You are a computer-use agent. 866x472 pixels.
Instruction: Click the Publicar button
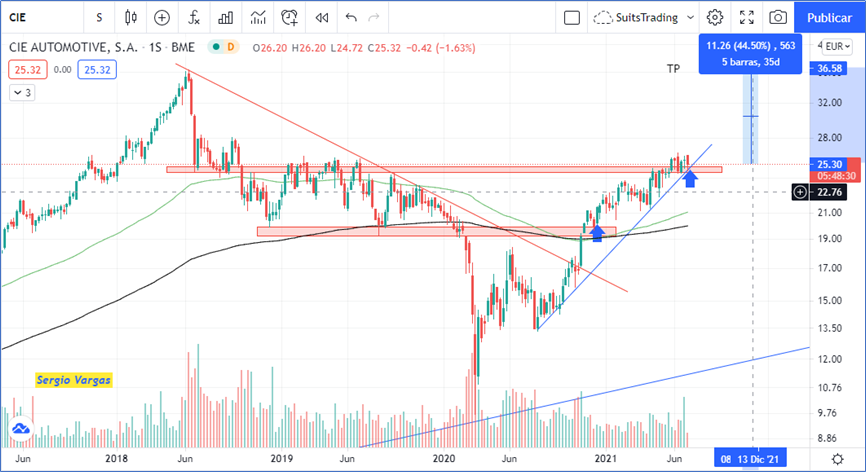click(829, 17)
